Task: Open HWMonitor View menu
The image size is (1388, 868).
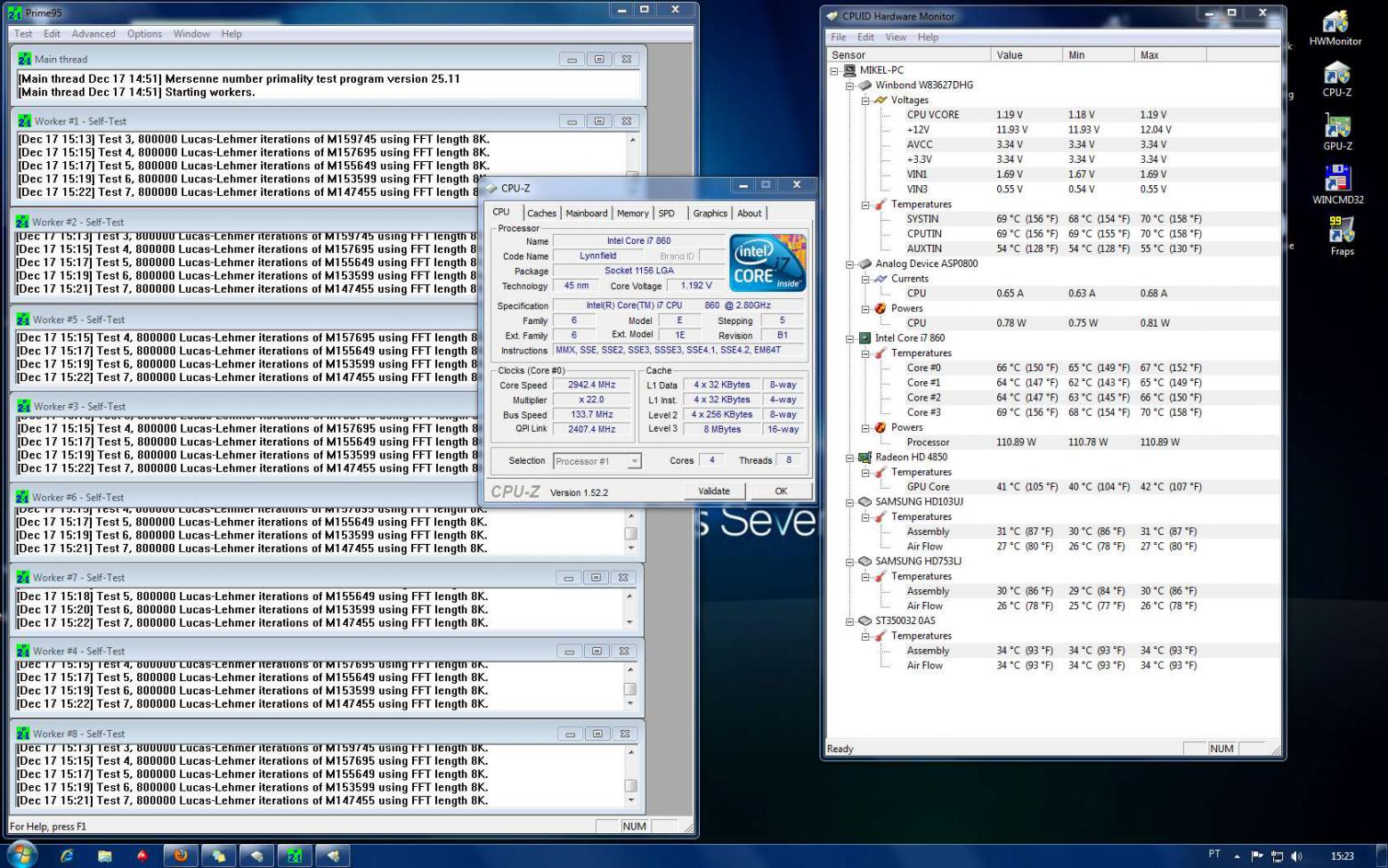Action: tap(896, 37)
